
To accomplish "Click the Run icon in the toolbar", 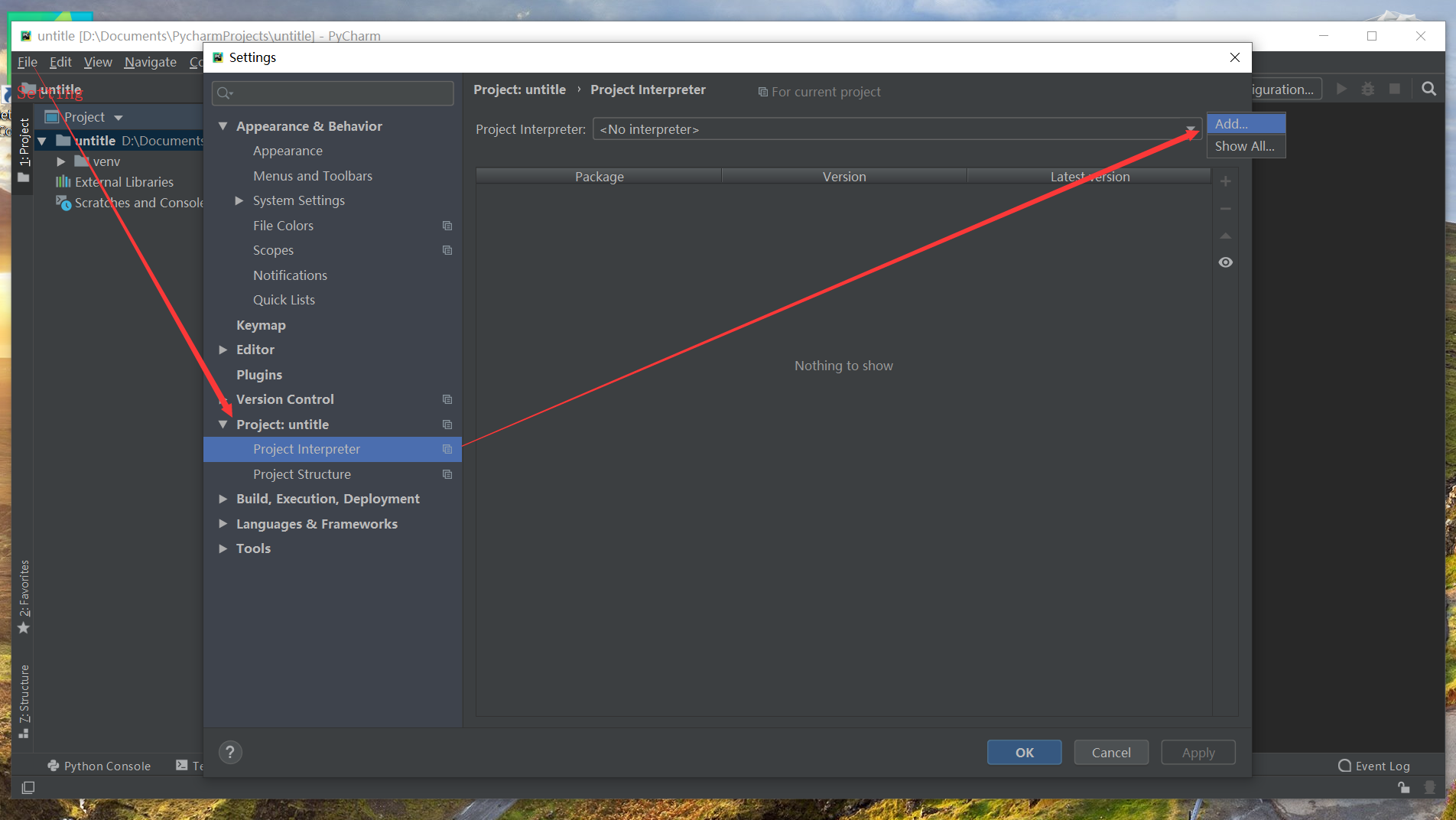I will pyautogui.click(x=1341, y=88).
